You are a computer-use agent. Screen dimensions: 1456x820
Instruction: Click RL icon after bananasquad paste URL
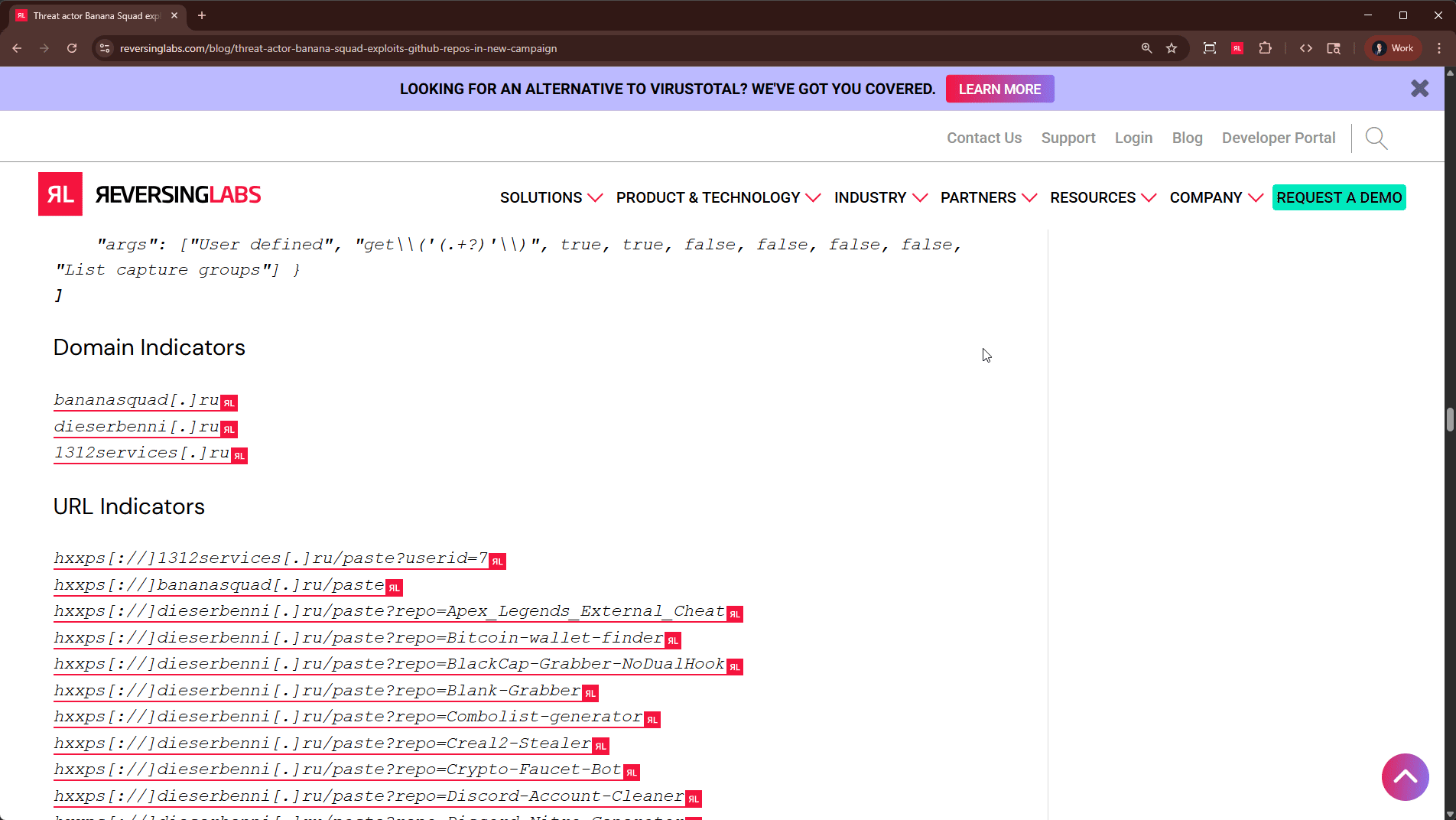pos(395,588)
